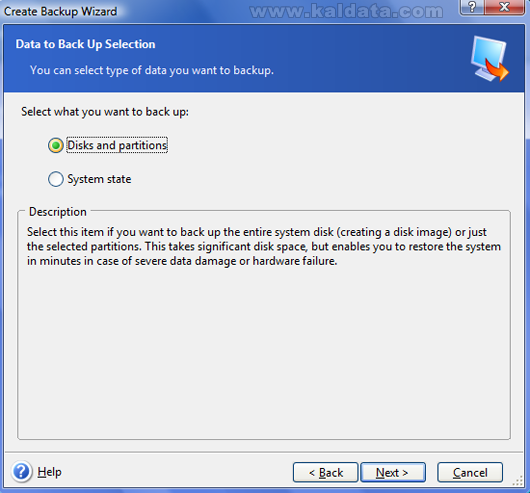Click the resize grip in the window corner
The width and height of the screenshot is (530, 493).
(x=518, y=481)
